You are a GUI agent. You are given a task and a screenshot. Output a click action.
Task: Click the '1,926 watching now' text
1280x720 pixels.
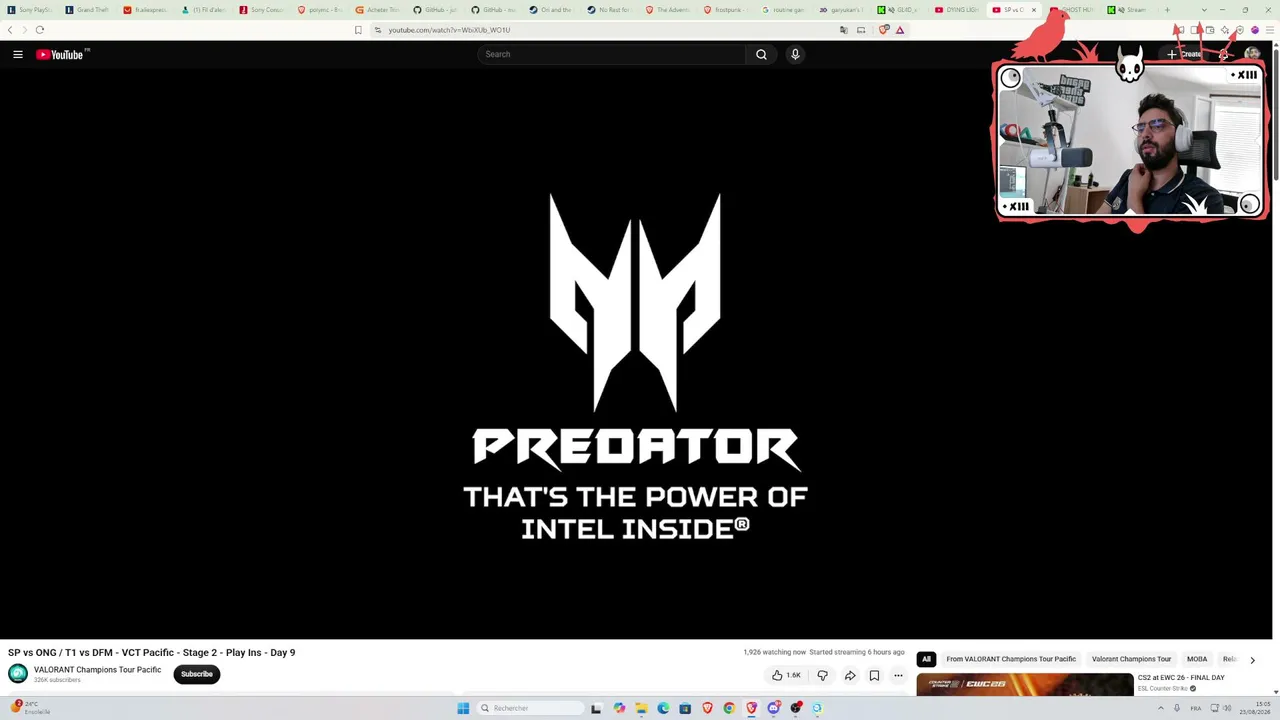774,652
